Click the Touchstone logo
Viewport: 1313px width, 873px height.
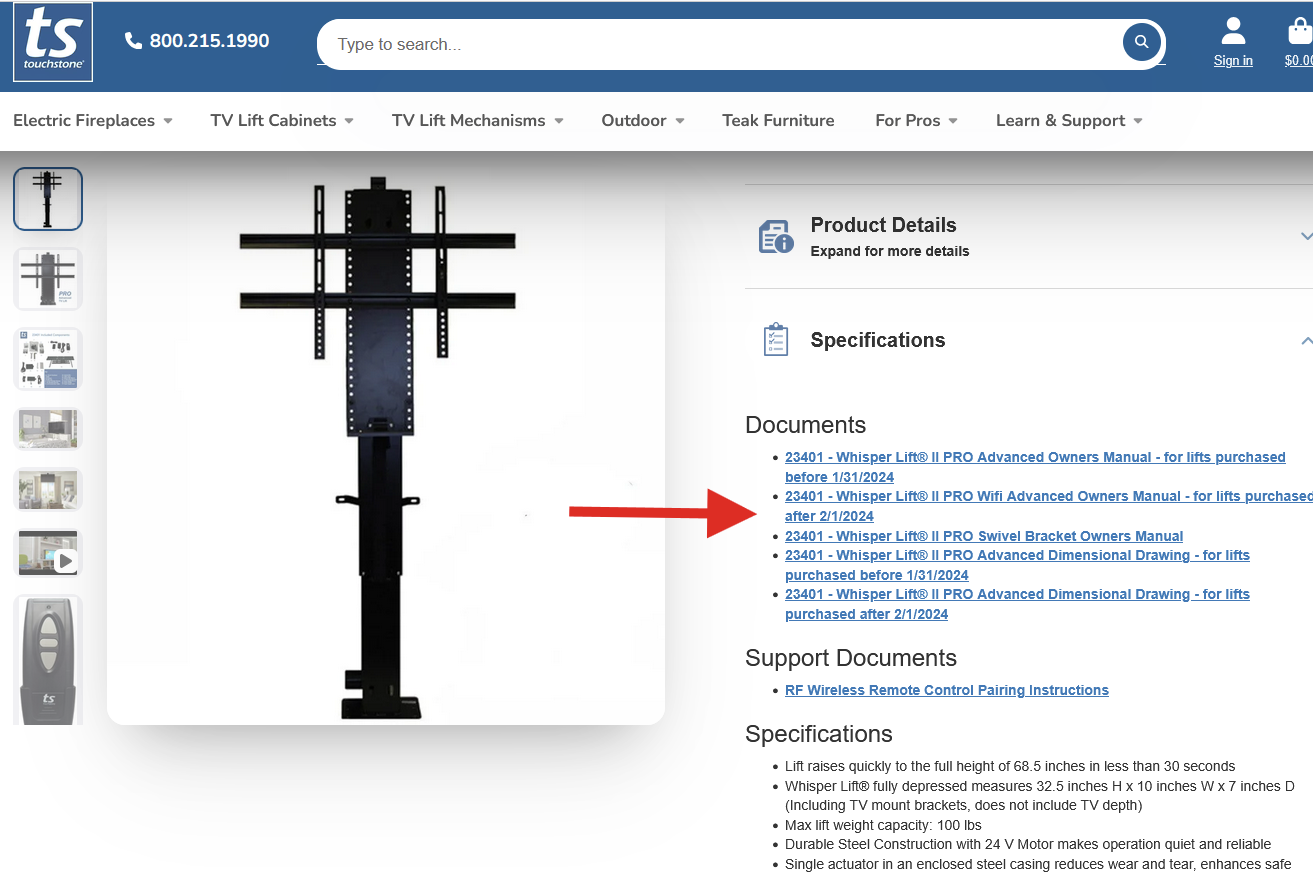click(x=53, y=42)
